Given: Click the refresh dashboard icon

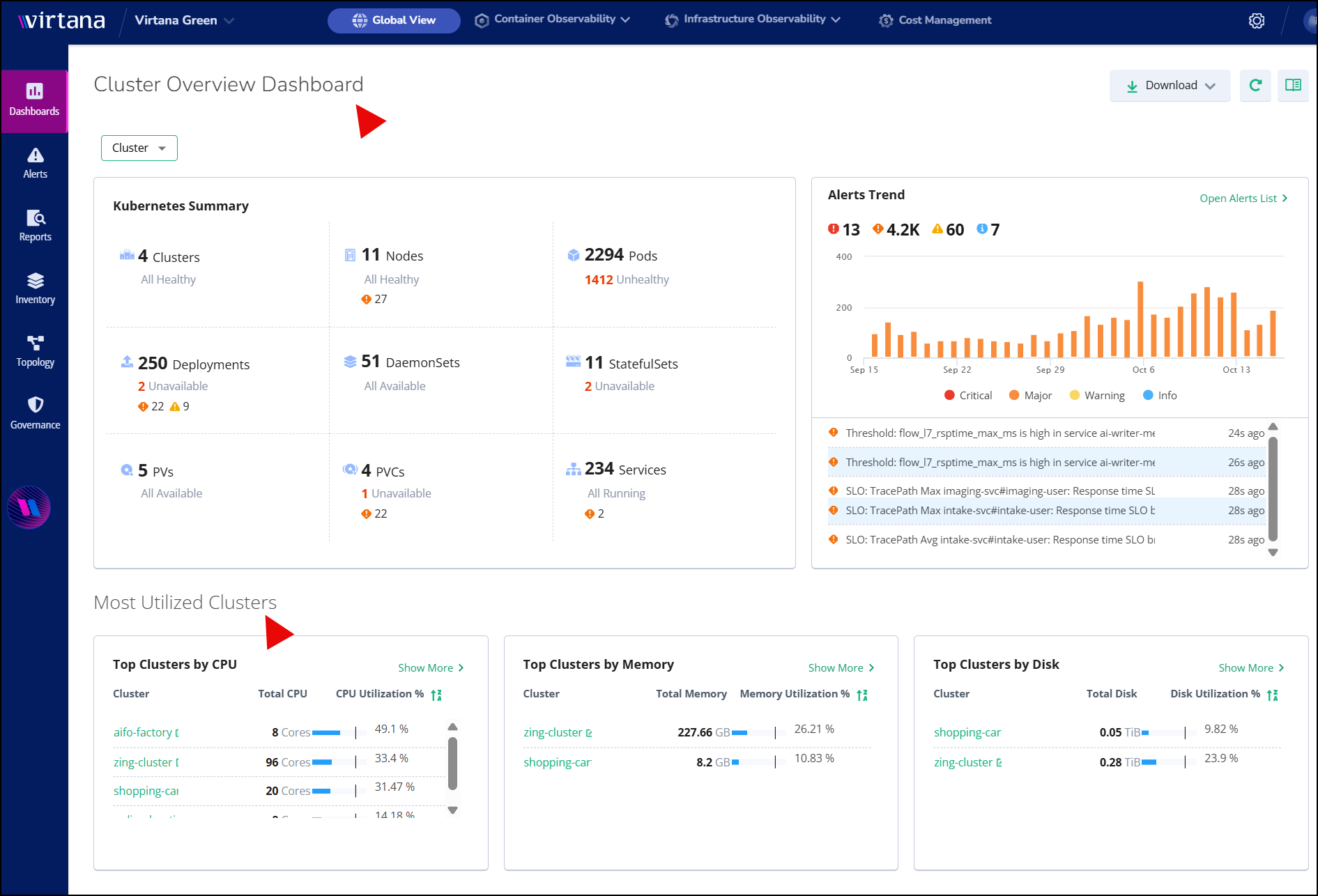Looking at the screenshot, I should tap(1255, 85).
